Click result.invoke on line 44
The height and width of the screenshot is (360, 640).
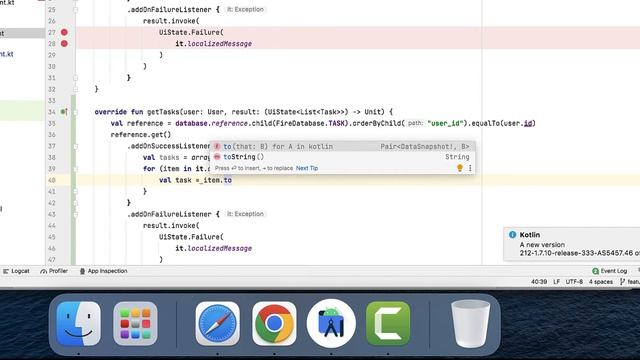[x=169, y=225]
